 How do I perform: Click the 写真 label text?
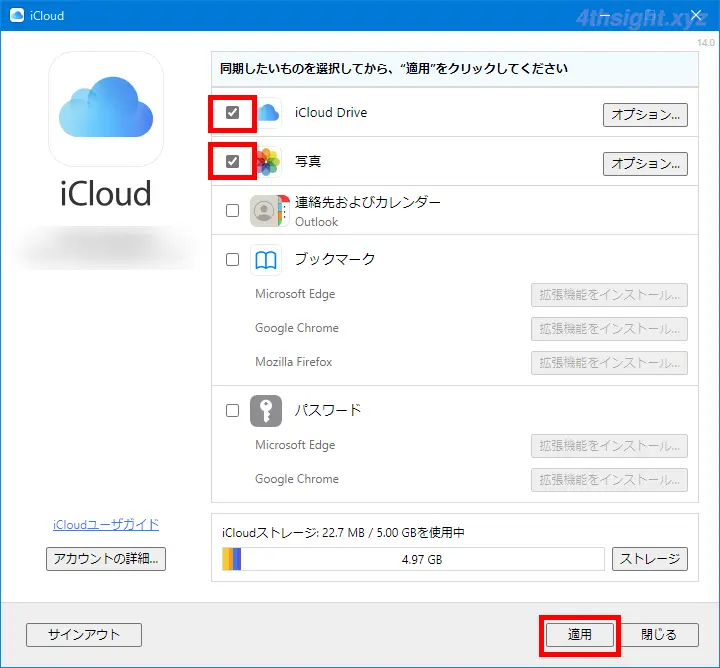[308, 162]
